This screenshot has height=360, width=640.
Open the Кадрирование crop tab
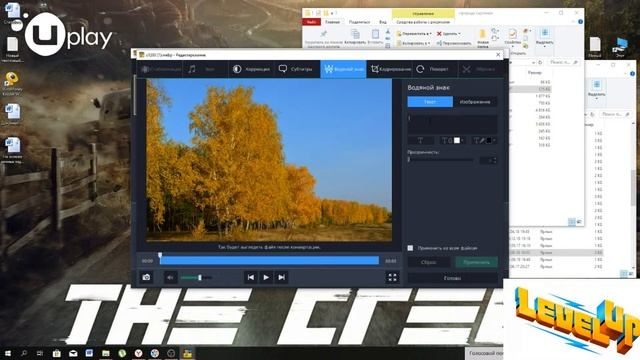[390, 69]
